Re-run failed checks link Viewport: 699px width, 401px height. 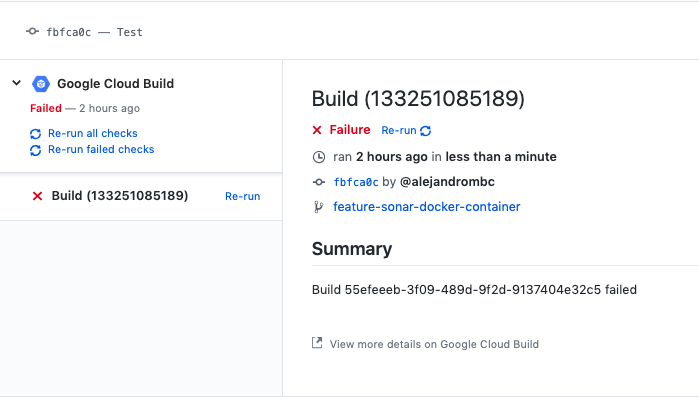101,149
